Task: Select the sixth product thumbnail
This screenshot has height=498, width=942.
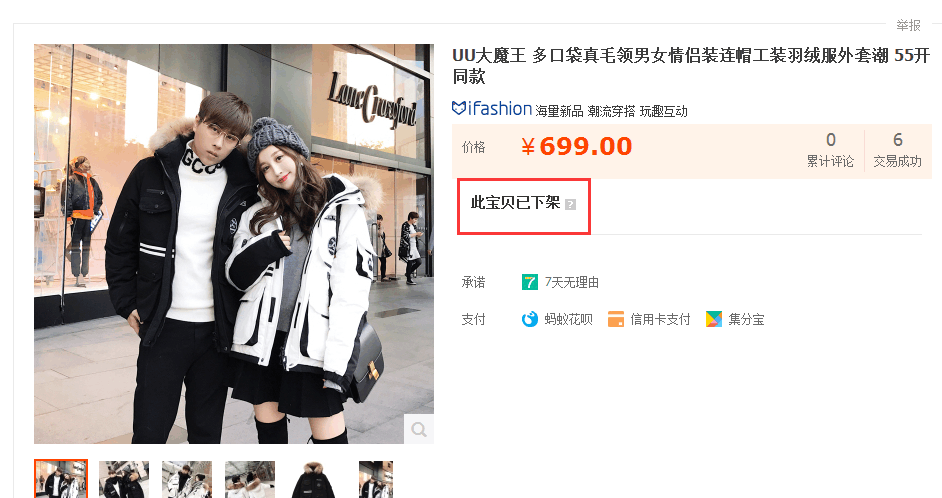Action: coord(376,479)
